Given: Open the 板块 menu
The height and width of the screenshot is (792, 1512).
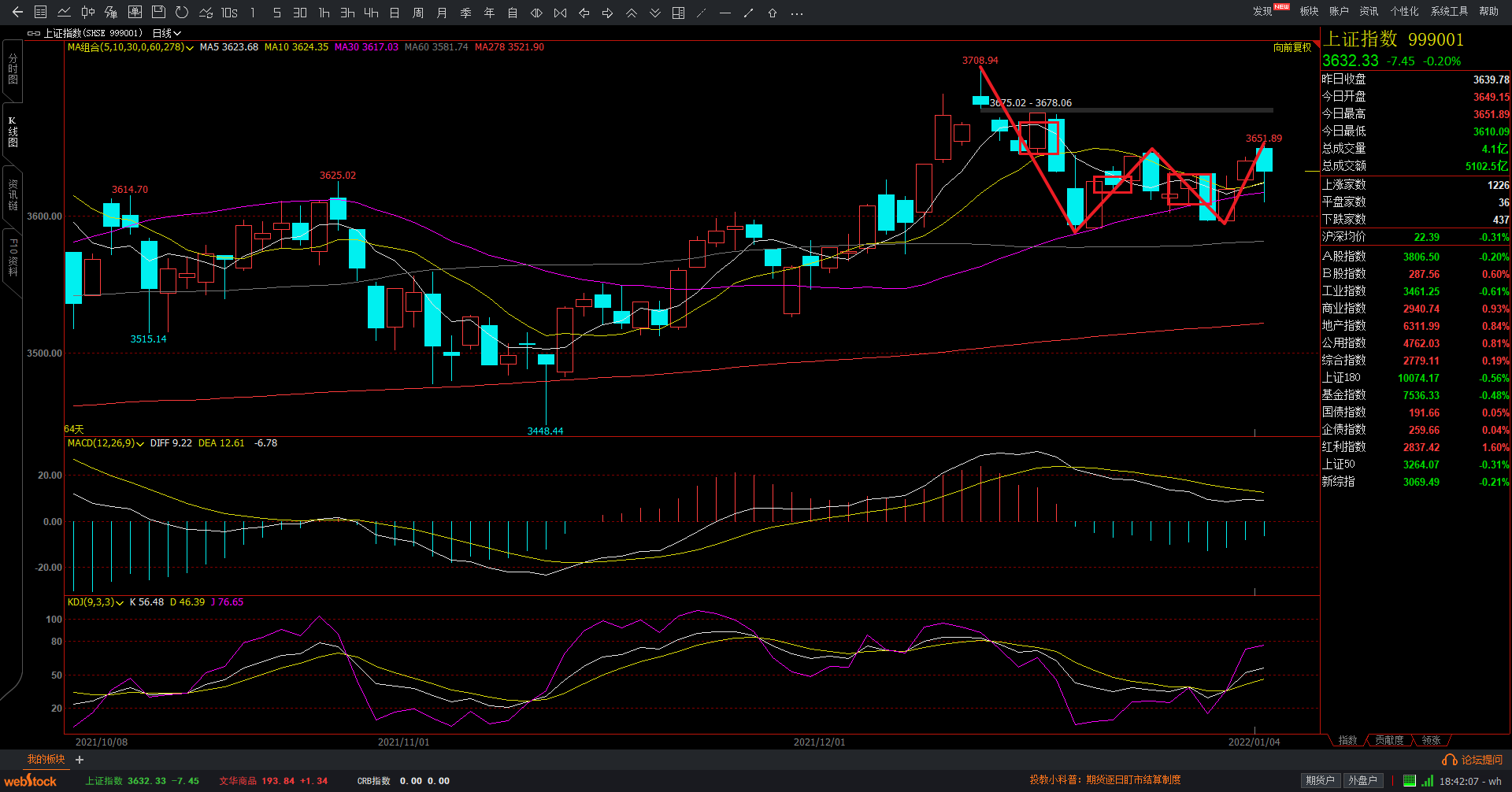Looking at the screenshot, I should click(x=1309, y=11).
